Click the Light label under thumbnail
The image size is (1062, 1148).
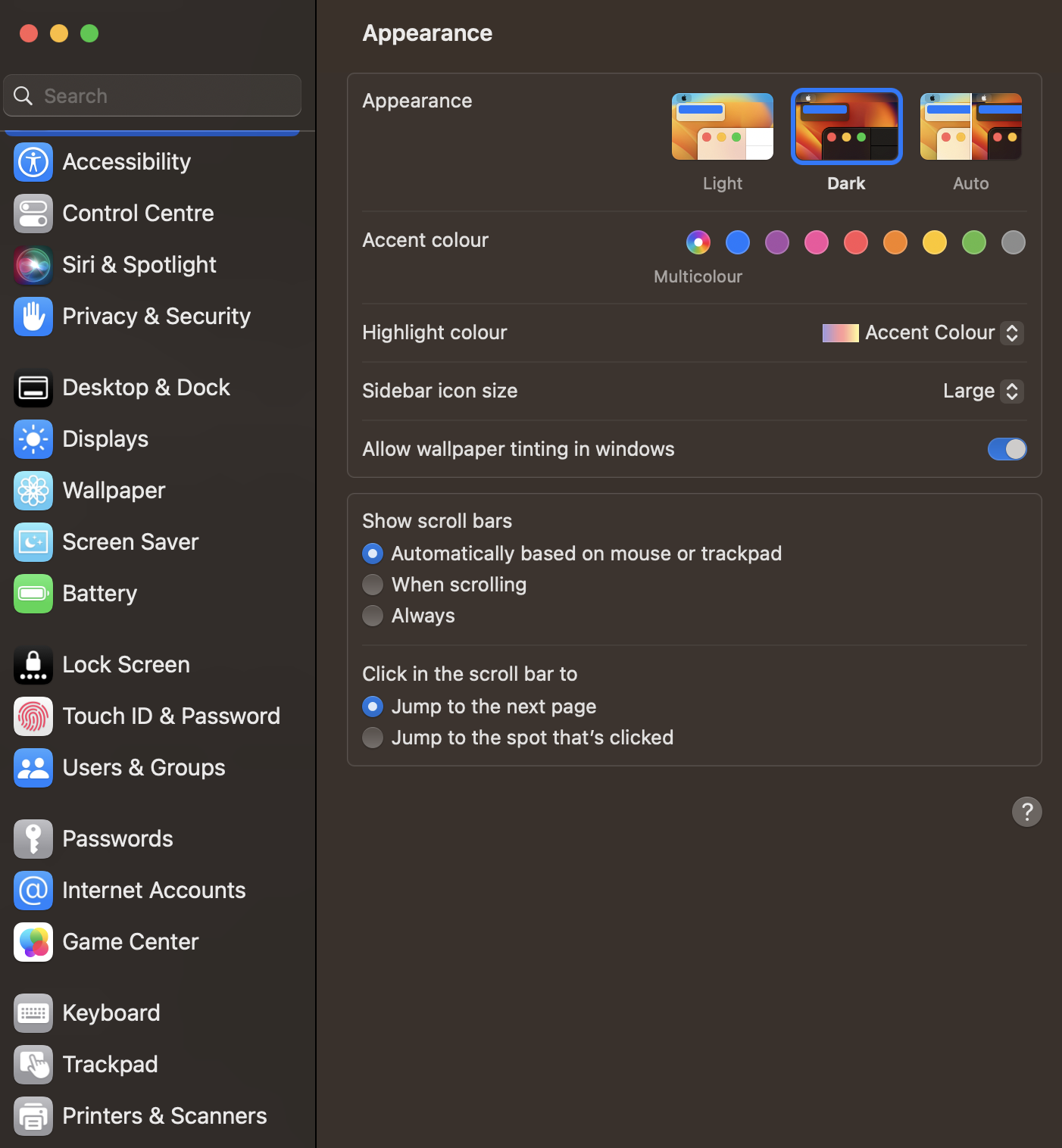[x=723, y=183]
